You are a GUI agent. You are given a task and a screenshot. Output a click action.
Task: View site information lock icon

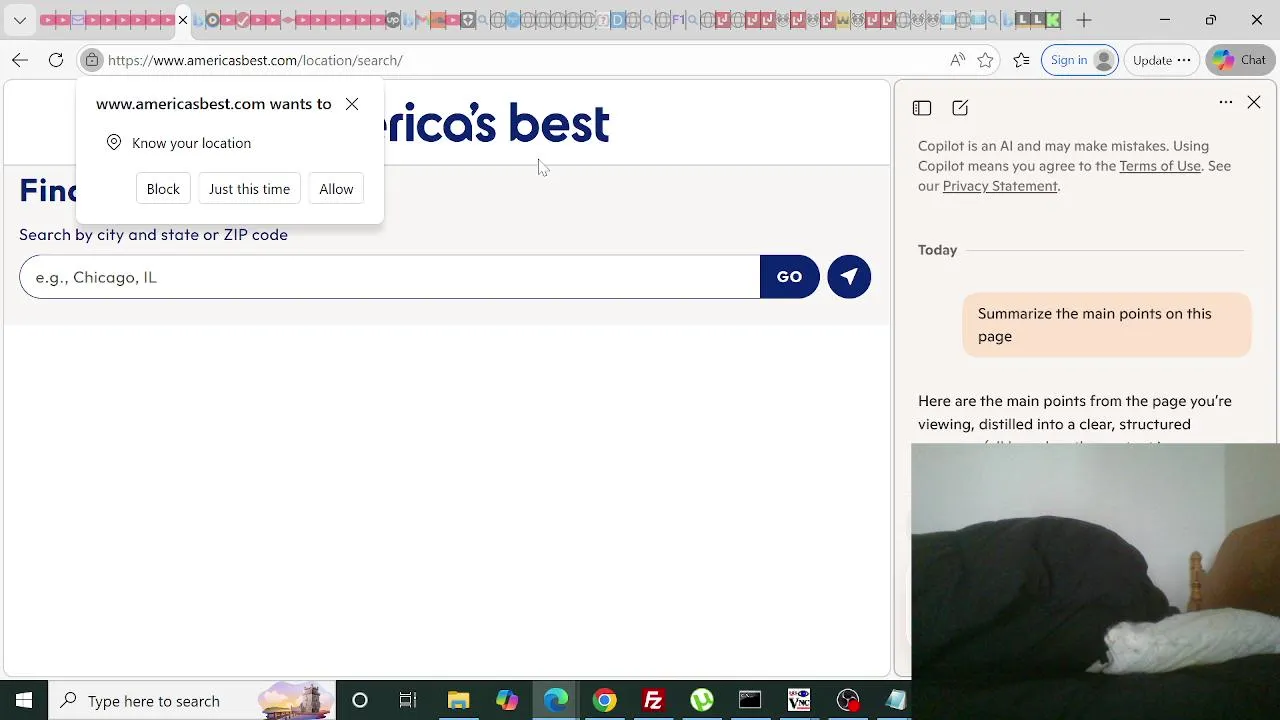pos(92,60)
